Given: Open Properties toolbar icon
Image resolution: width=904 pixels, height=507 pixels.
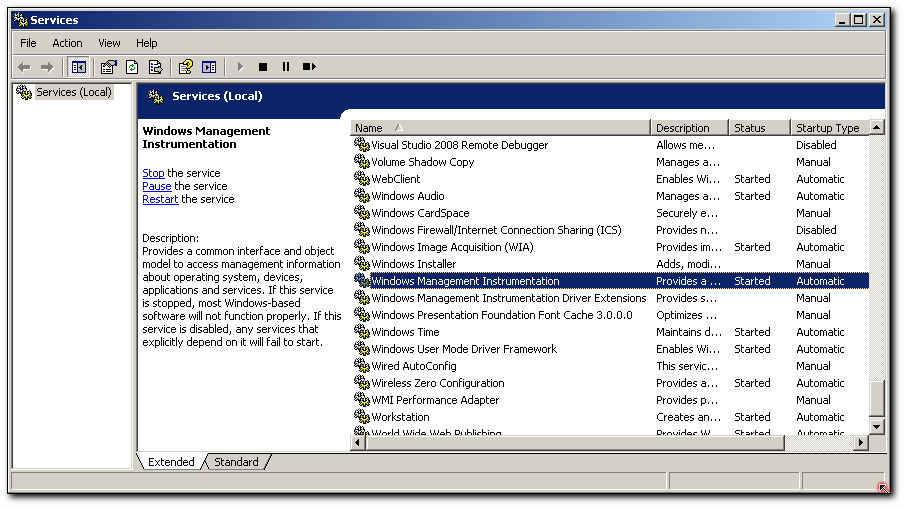Looking at the screenshot, I should click(x=108, y=67).
